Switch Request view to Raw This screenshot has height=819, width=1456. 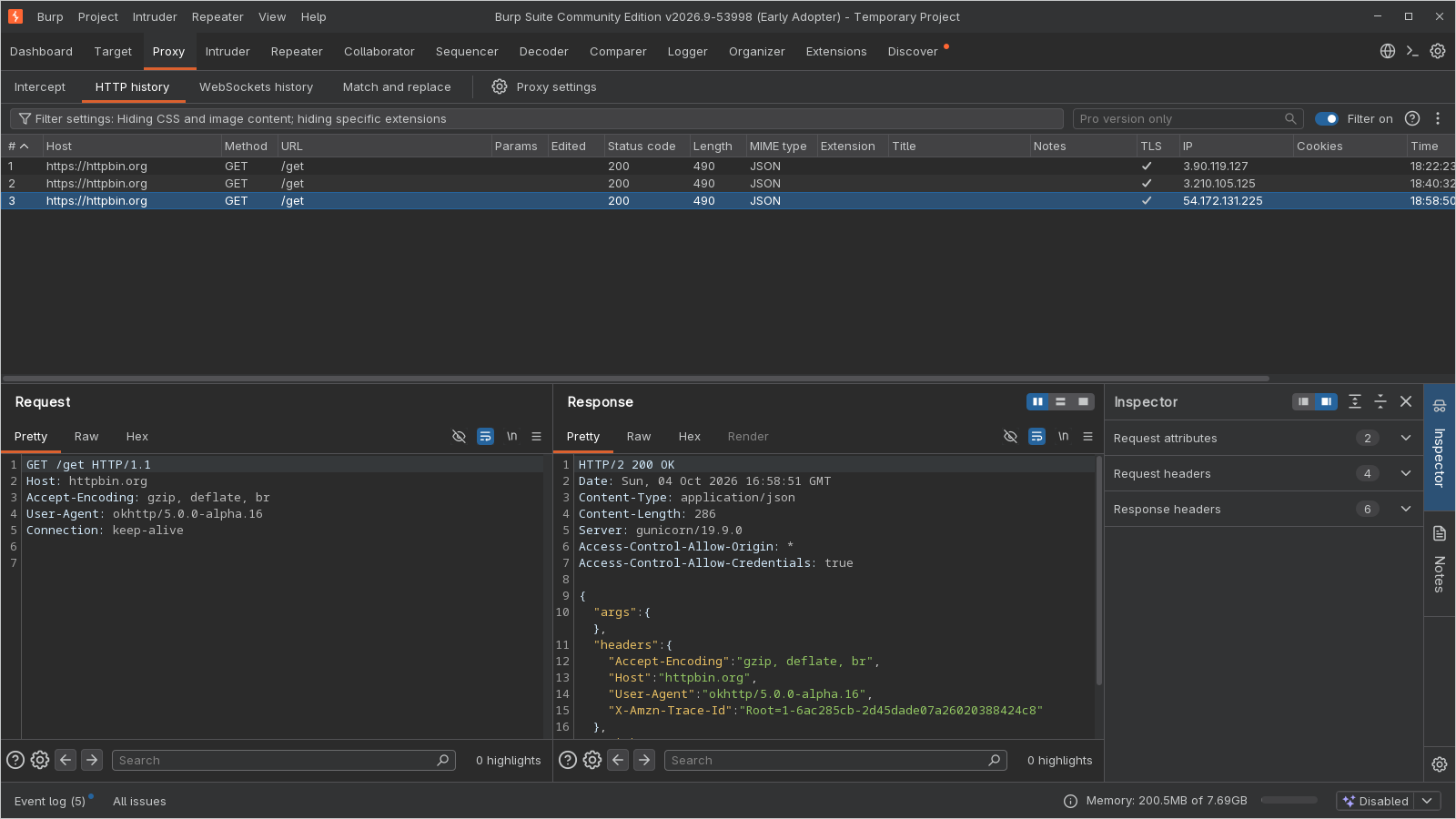click(86, 437)
